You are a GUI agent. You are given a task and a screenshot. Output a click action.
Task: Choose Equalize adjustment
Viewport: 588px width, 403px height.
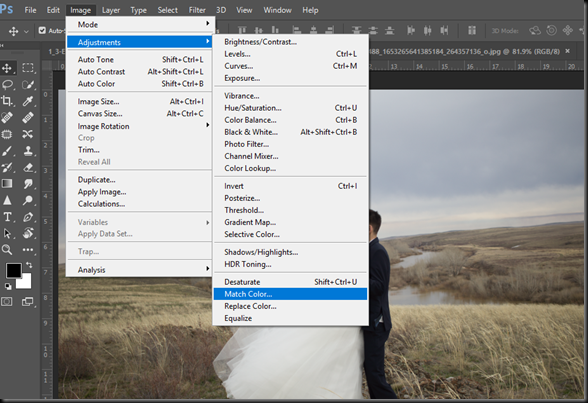[290, 318]
